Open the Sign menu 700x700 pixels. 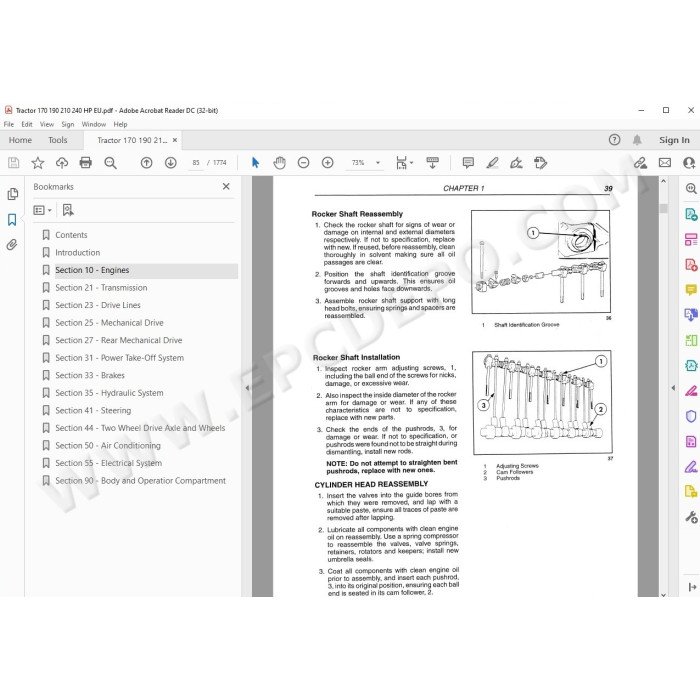coord(67,124)
